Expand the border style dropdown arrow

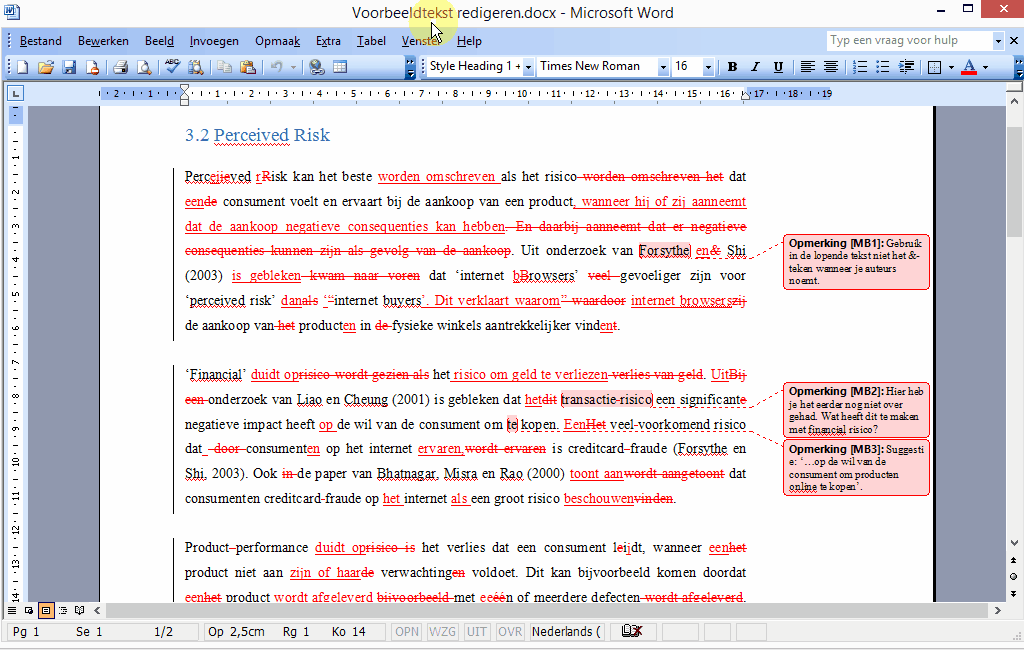[x=951, y=67]
